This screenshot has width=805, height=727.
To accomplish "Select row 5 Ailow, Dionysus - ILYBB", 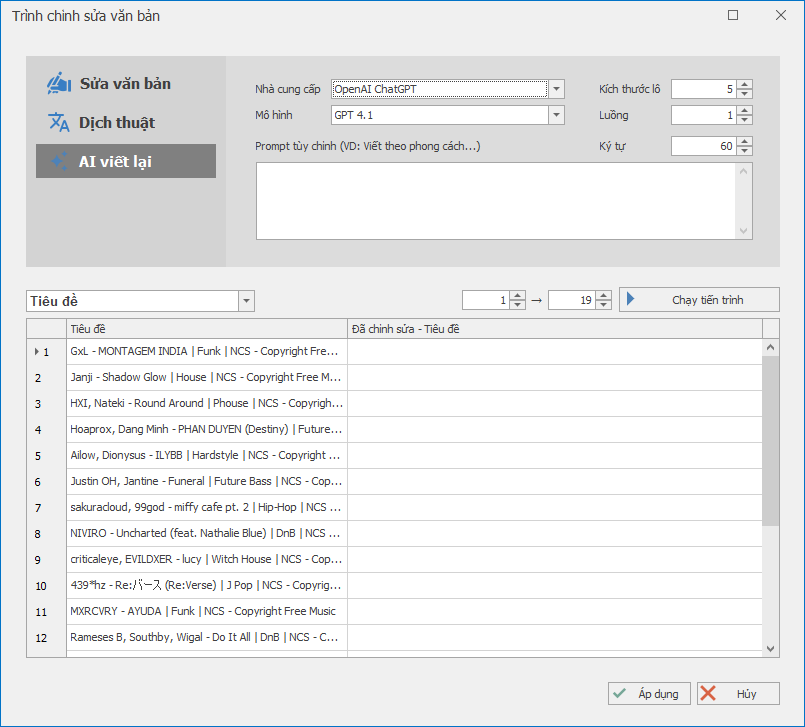I will (x=205, y=455).
